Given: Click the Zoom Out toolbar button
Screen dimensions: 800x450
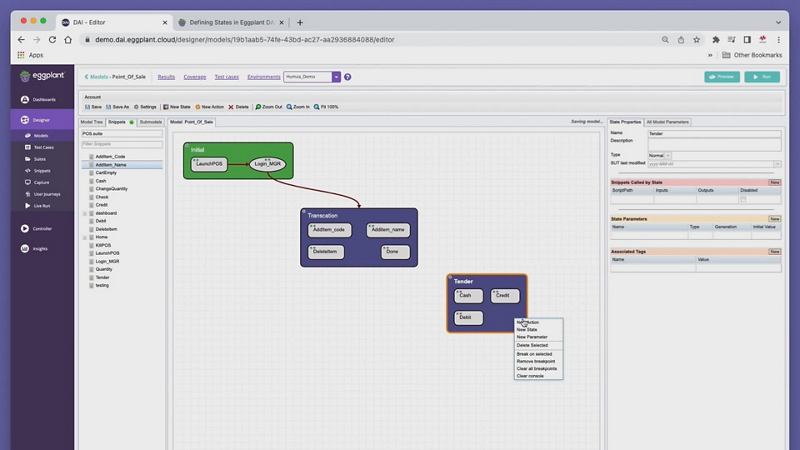Looking at the screenshot, I should 269,107.
